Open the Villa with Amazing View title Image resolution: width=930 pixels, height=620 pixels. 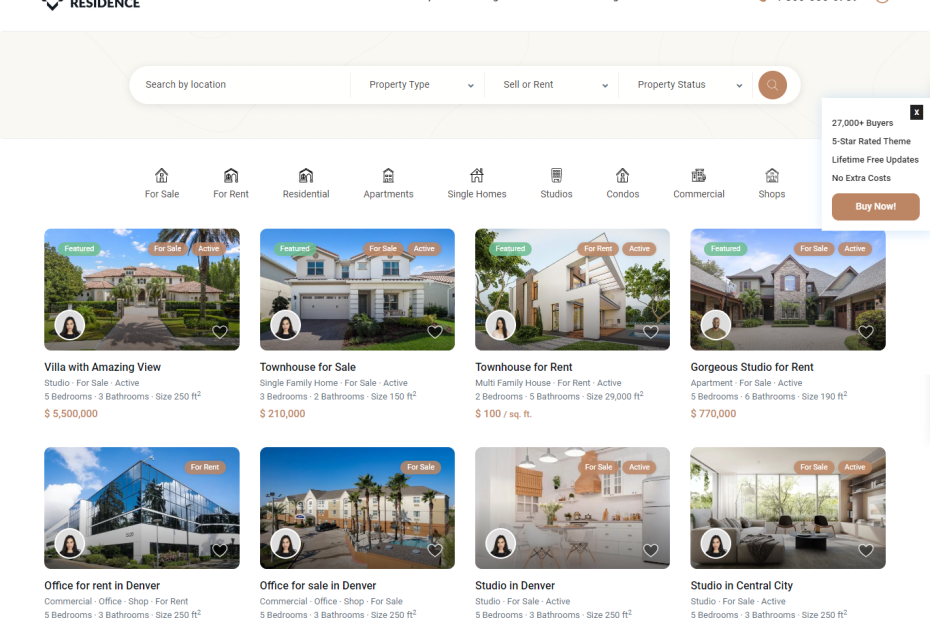coord(102,367)
